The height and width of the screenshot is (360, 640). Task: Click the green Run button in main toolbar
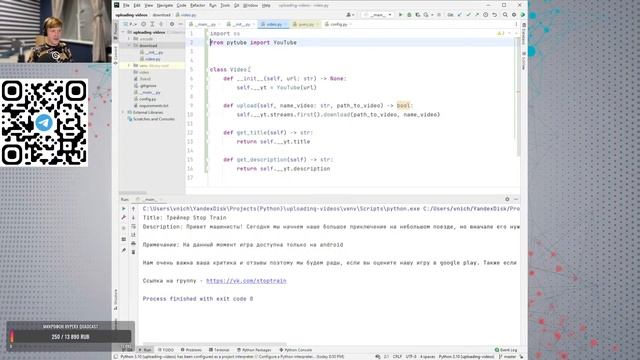coord(400,15)
